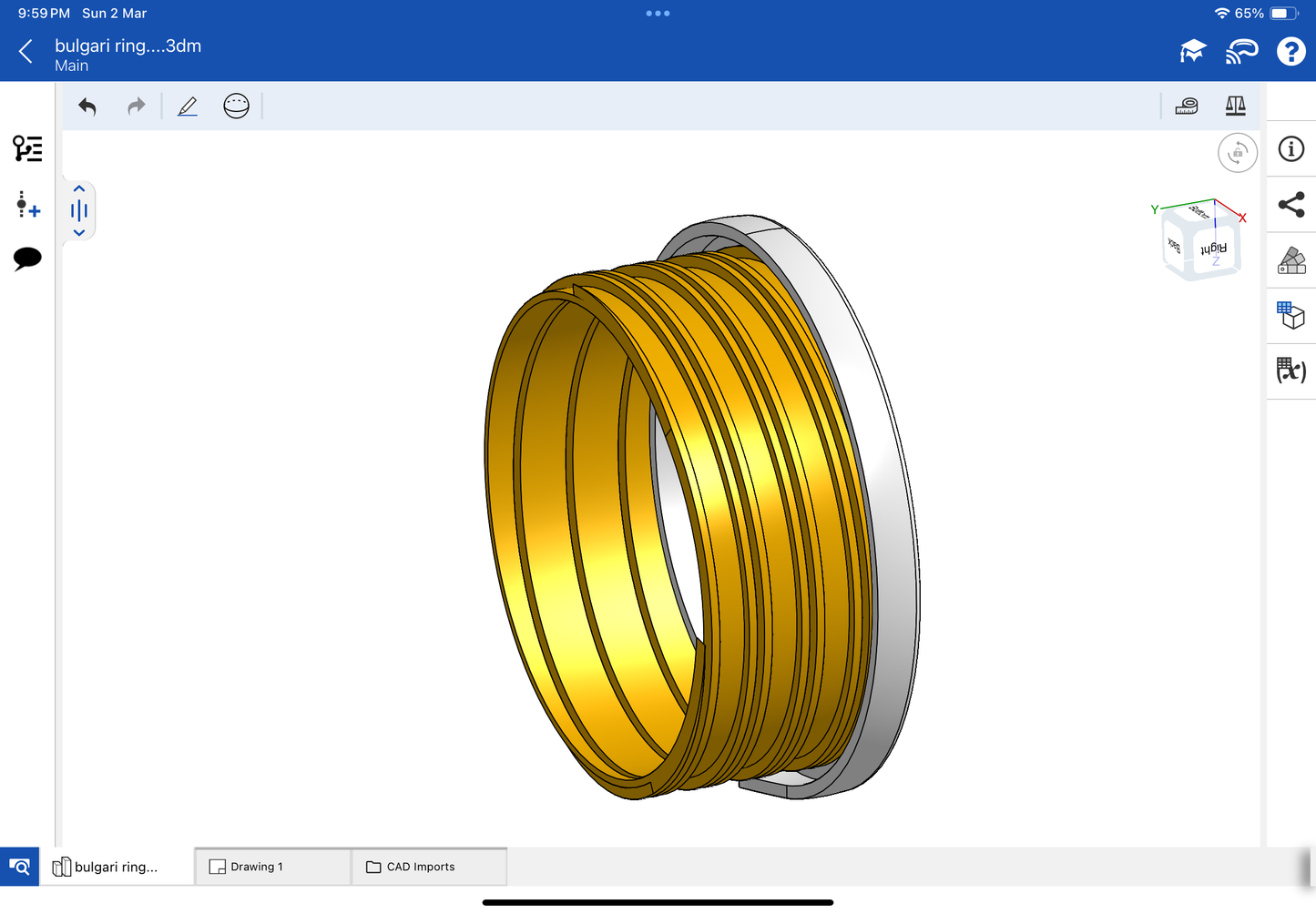Open the Variable table panel

coord(1290,371)
